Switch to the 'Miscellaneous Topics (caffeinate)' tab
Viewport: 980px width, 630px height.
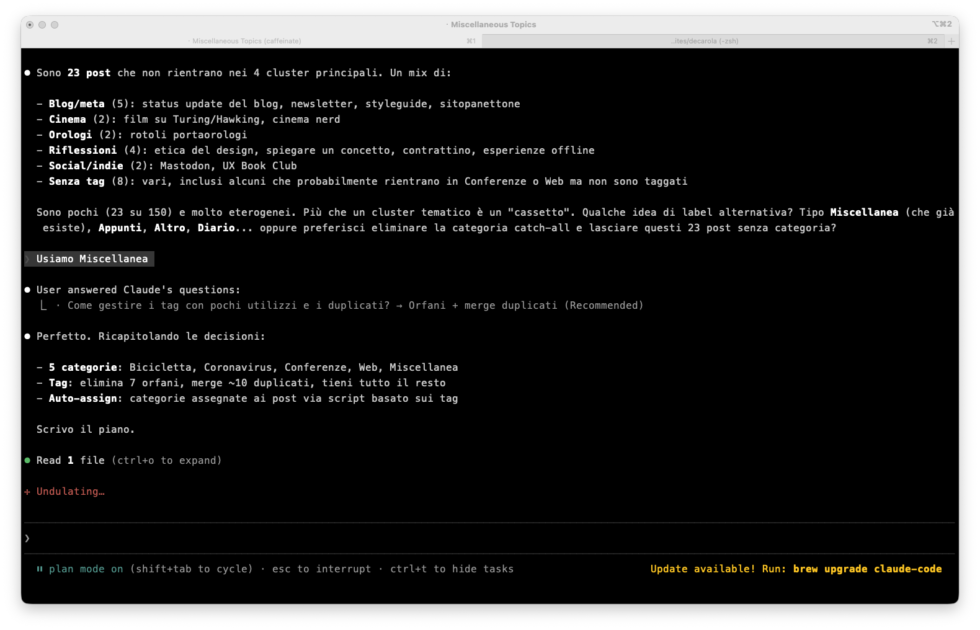pos(245,41)
